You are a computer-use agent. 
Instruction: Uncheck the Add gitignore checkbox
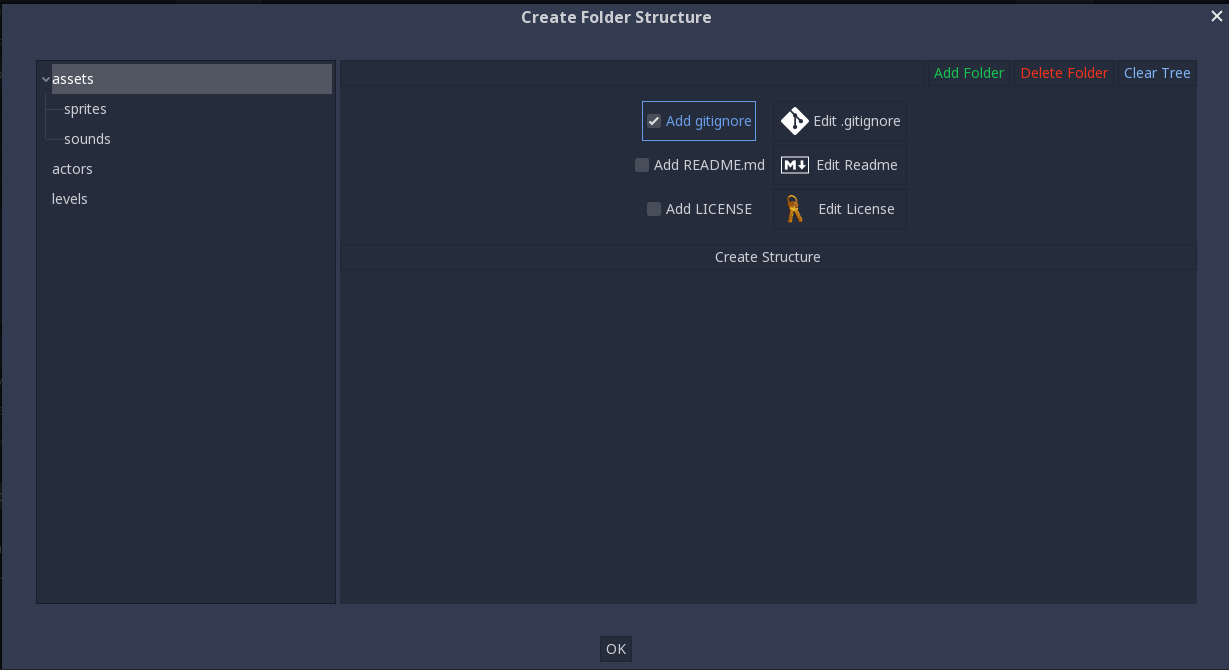tap(654, 121)
